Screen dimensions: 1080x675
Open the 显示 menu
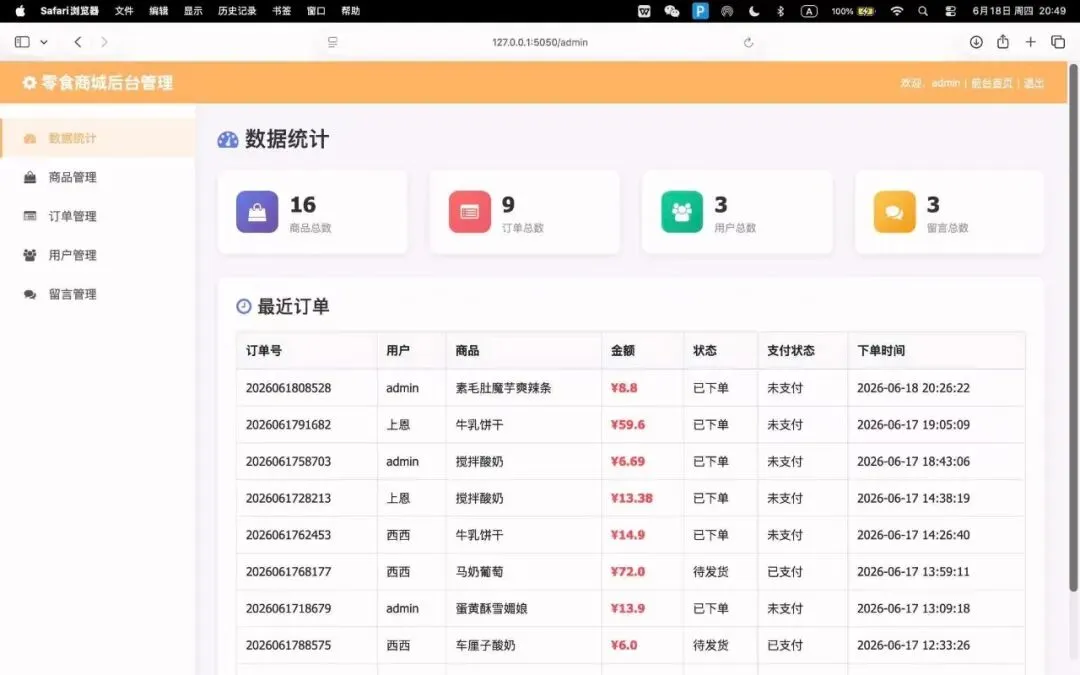[x=193, y=11]
